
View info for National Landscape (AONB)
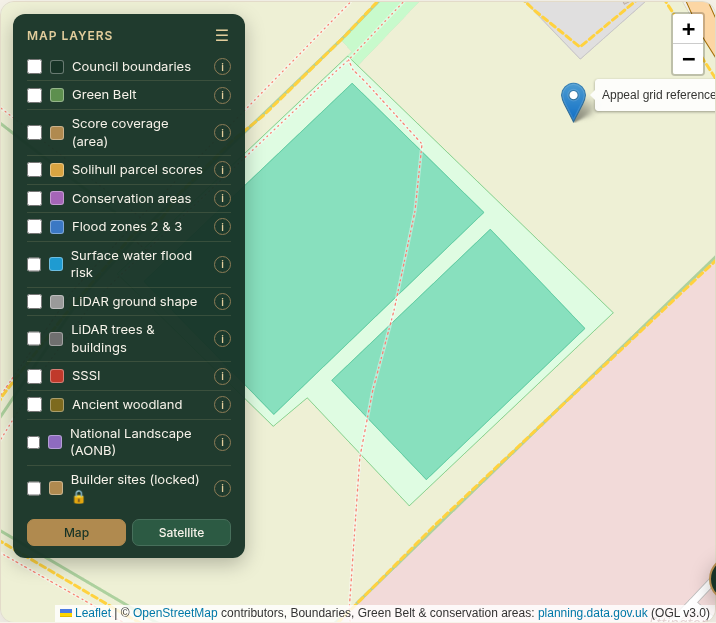pos(222,442)
